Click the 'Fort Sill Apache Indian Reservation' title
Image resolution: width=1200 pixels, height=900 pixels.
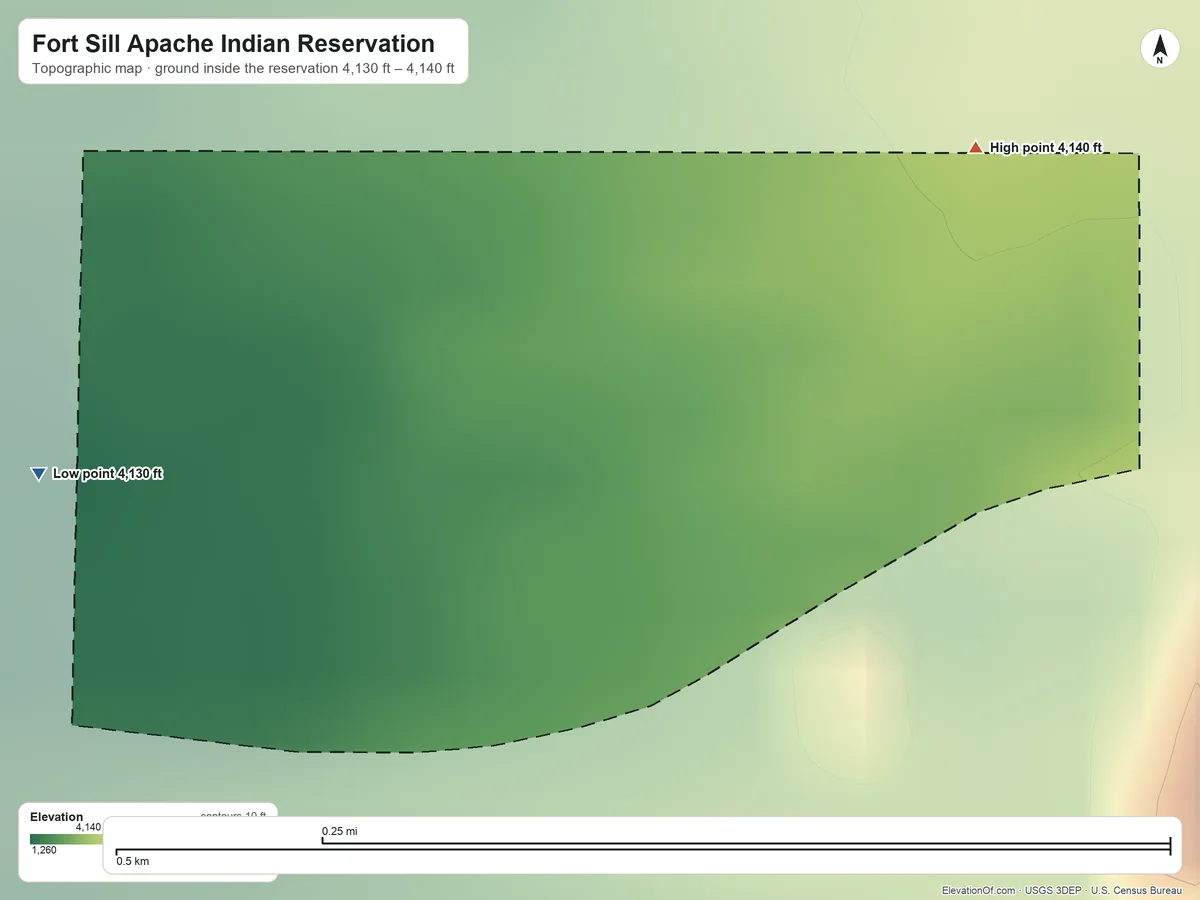[233, 44]
